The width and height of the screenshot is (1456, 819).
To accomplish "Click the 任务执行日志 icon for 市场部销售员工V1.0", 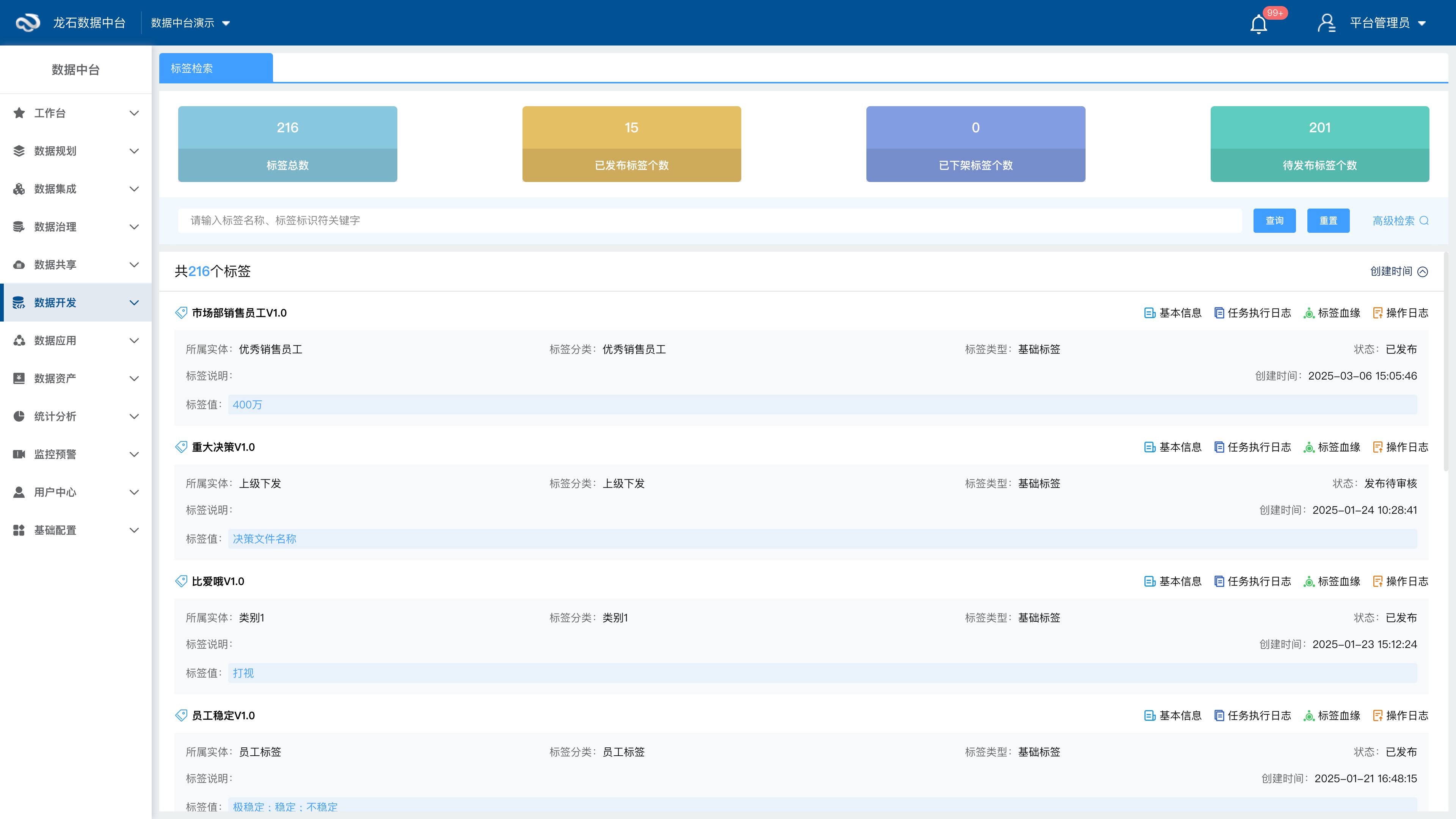I will click(1219, 312).
